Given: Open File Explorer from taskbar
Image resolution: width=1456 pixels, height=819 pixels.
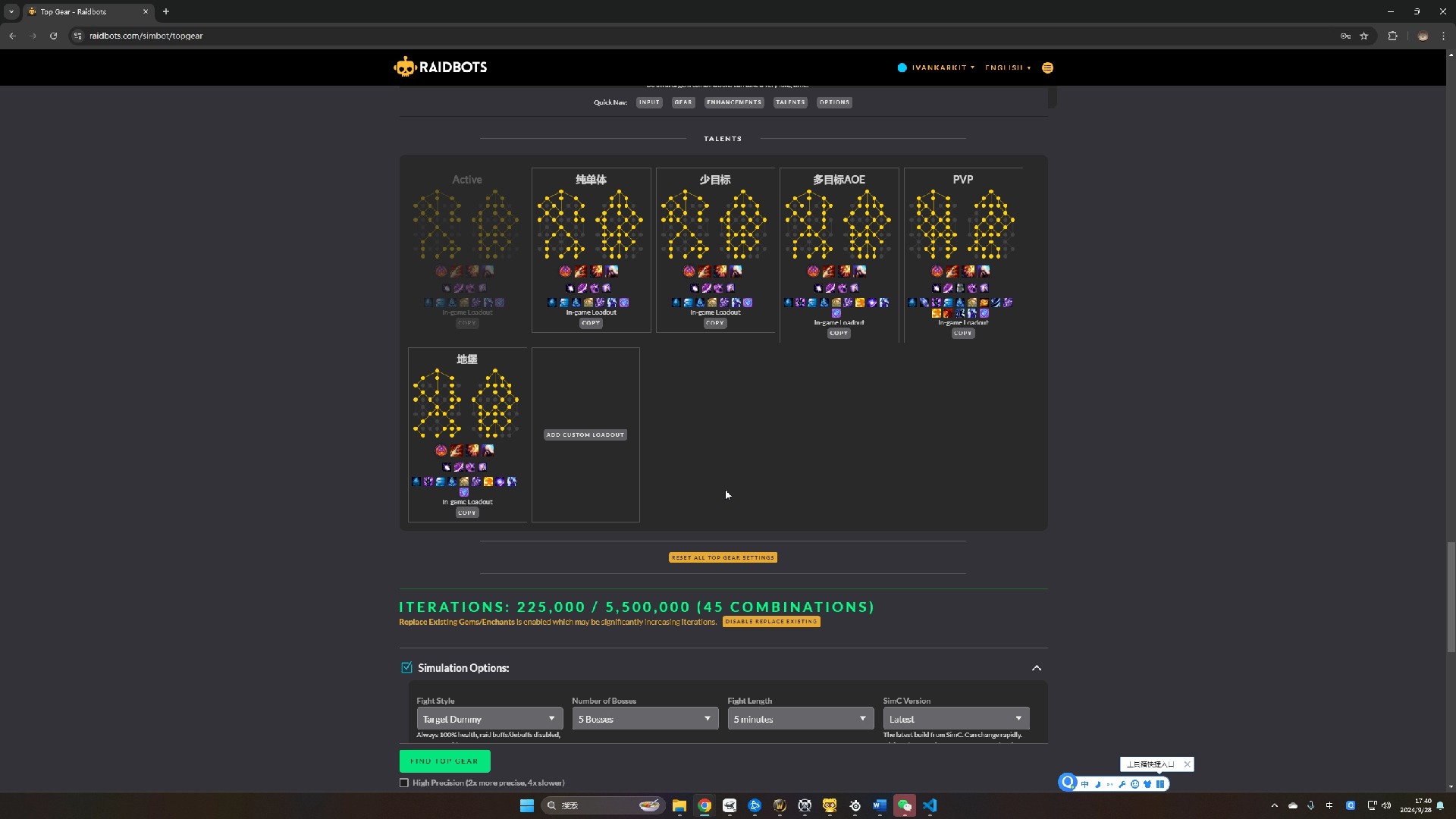Looking at the screenshot, I should (x=679, y=805).
